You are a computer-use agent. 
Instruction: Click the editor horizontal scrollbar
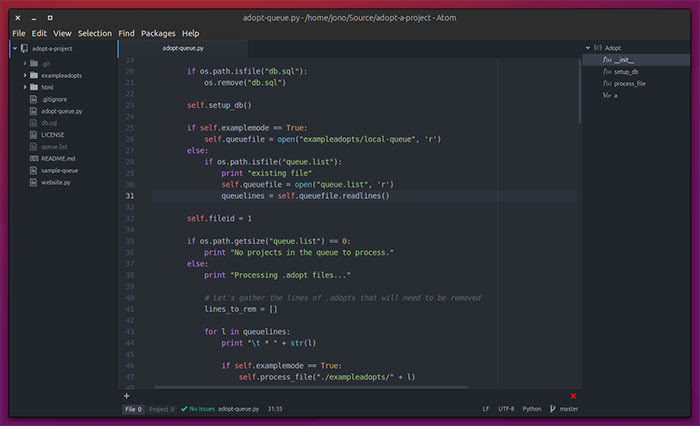click(311, 387)
